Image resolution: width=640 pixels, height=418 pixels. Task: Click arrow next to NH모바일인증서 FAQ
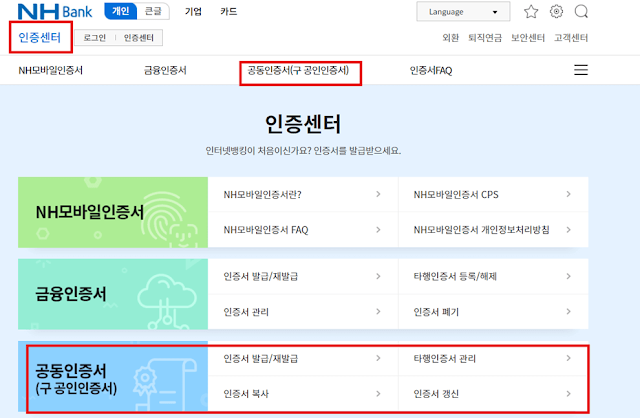(378, 230)
